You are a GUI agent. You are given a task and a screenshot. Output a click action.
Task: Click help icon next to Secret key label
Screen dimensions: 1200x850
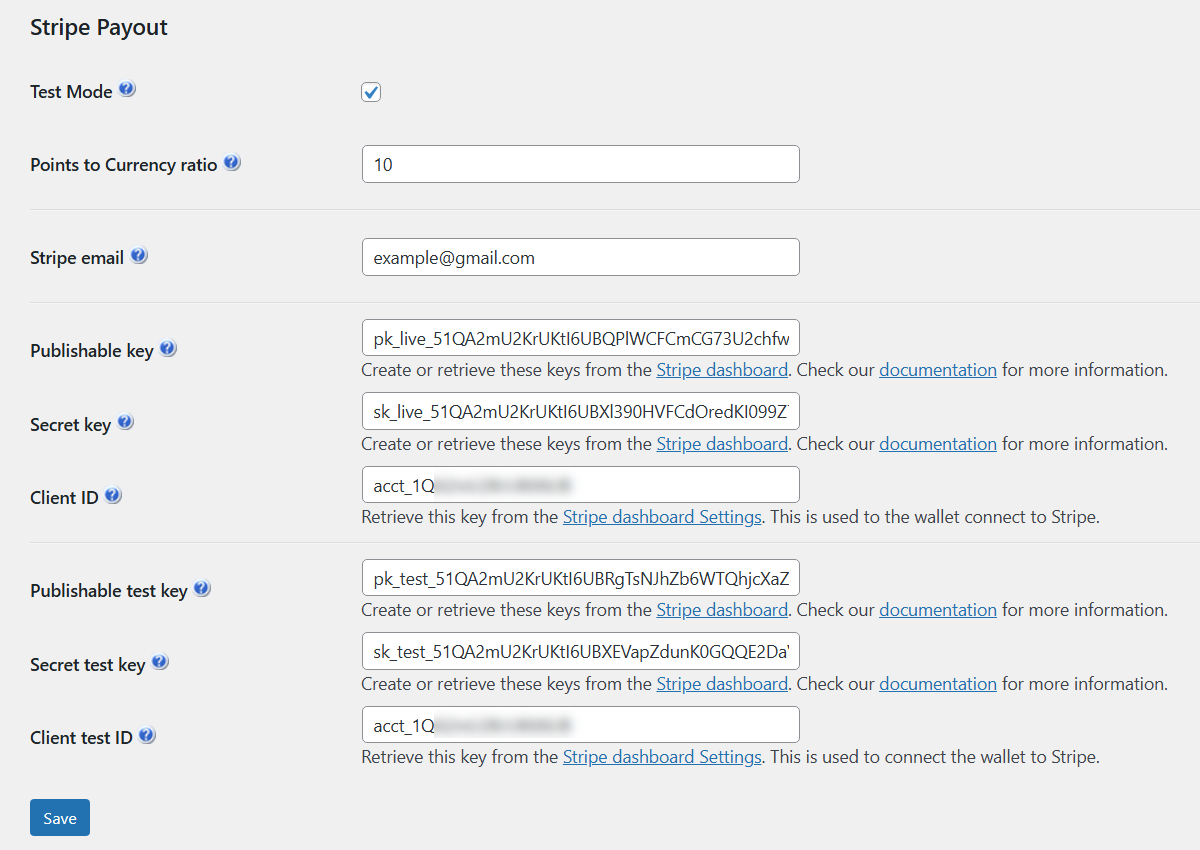(x=125, y=422)
